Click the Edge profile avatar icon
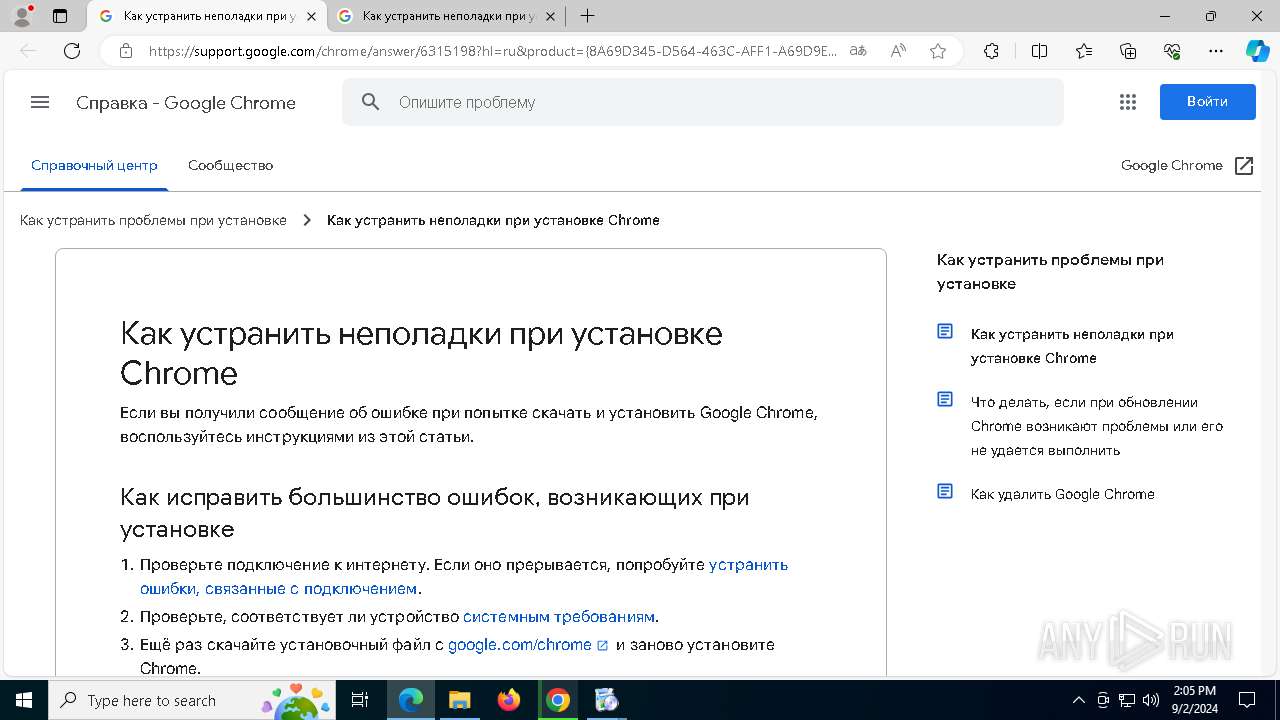Image resolution: width=1280 pixels, height=720 pixels. coord(22,16)
